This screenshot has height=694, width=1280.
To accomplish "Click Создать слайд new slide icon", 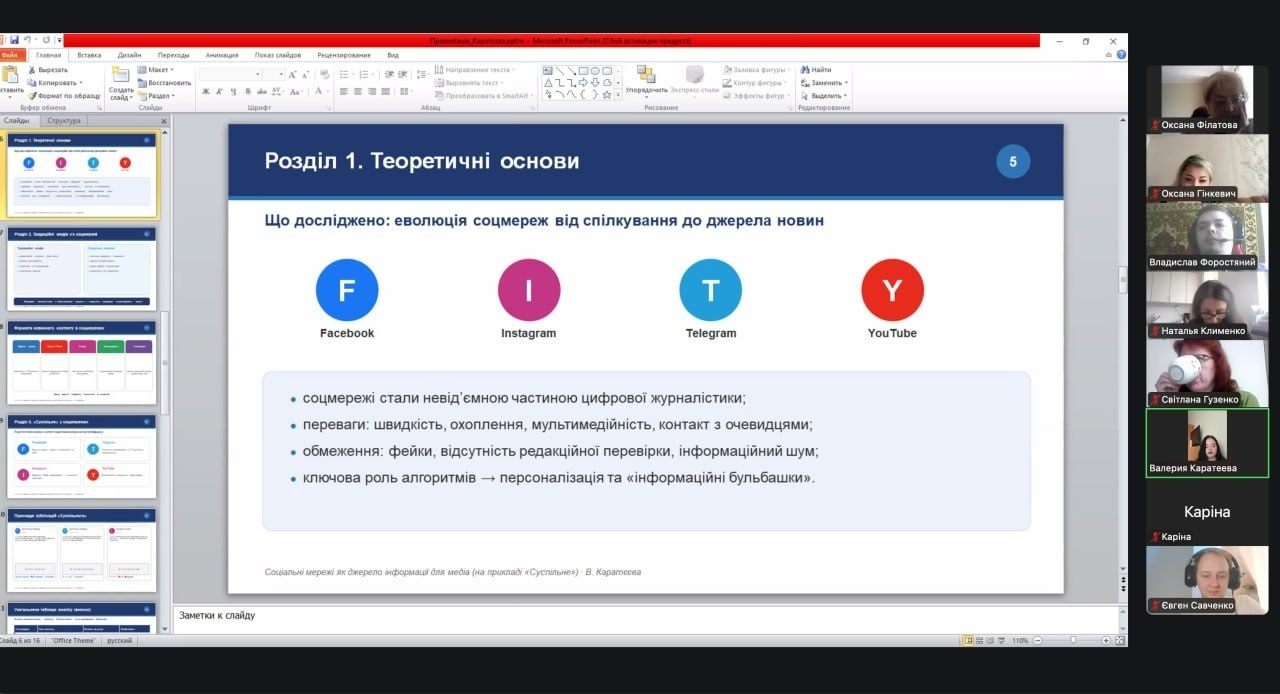I will click(x=121, y=75).
